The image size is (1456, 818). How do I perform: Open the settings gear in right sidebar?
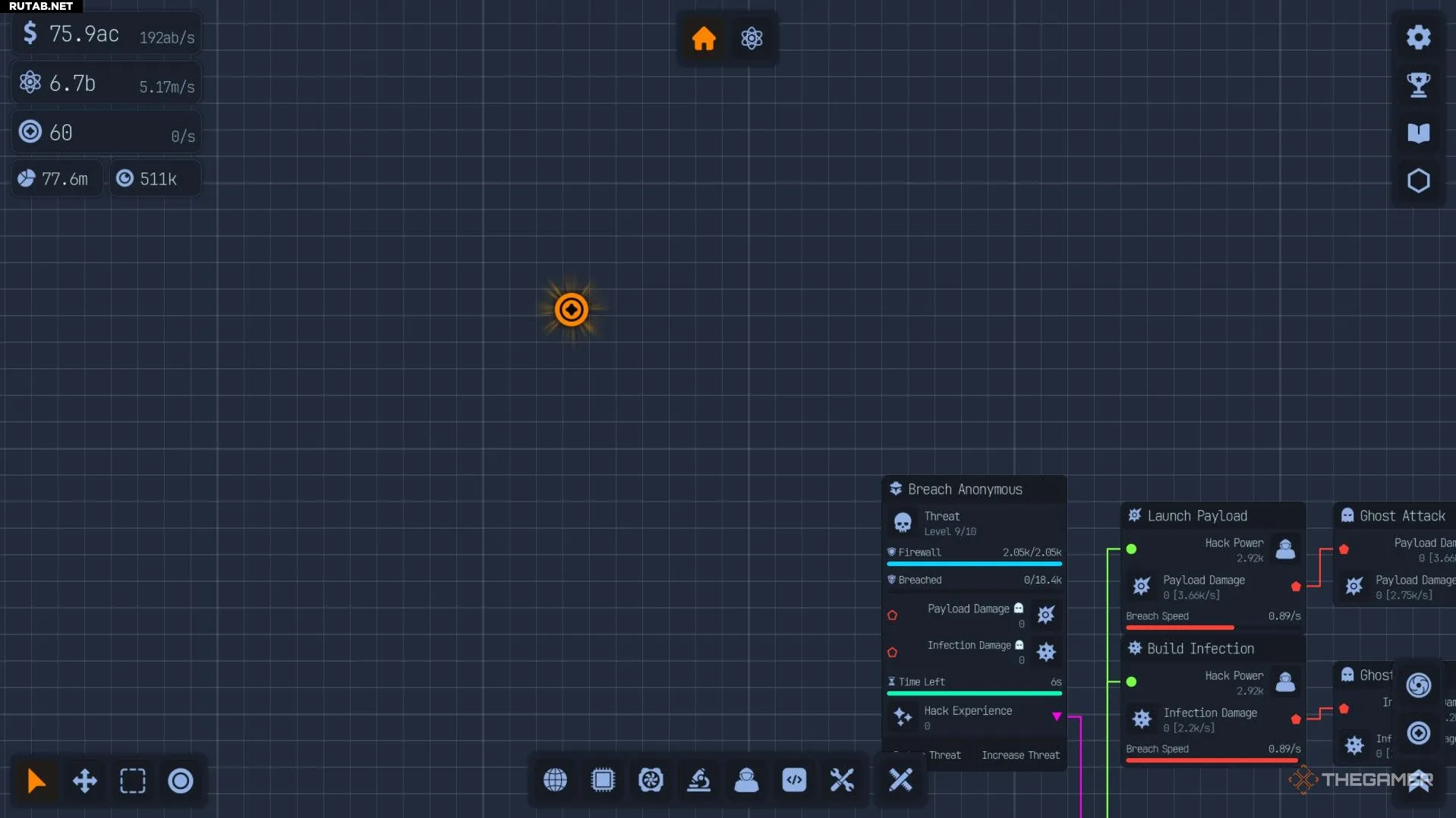[1418, 37]
